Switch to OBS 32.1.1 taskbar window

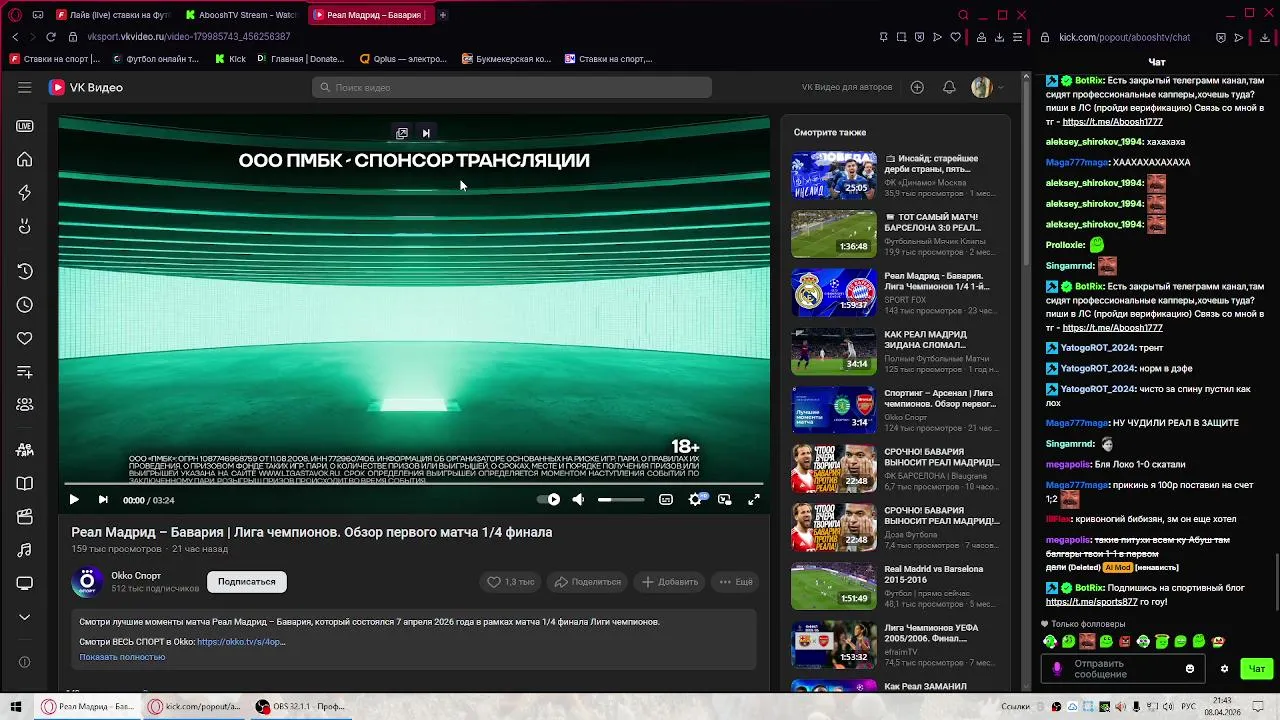[301, 707]
